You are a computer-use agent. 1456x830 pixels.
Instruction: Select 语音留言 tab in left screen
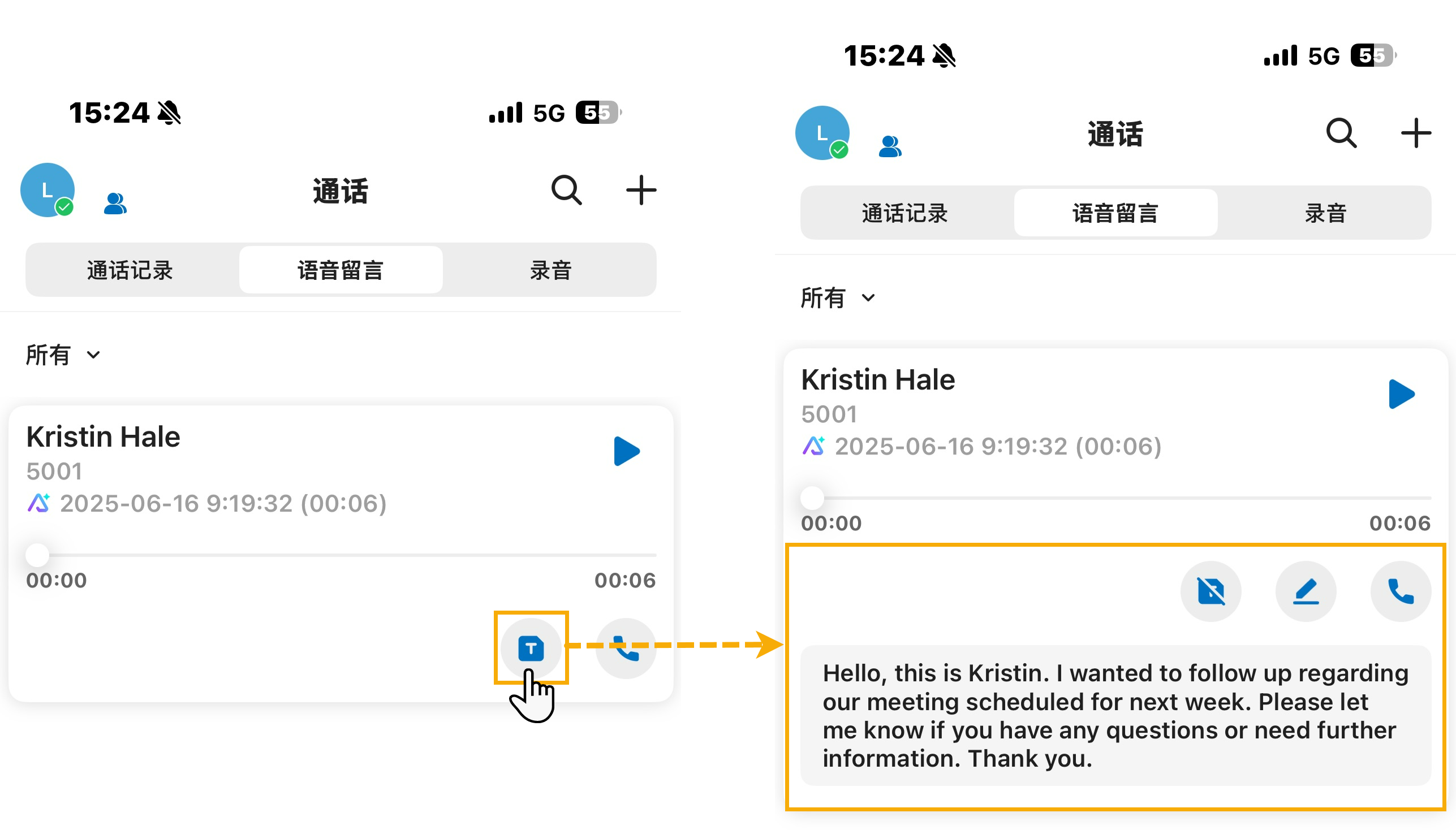(x=341, y=270)
